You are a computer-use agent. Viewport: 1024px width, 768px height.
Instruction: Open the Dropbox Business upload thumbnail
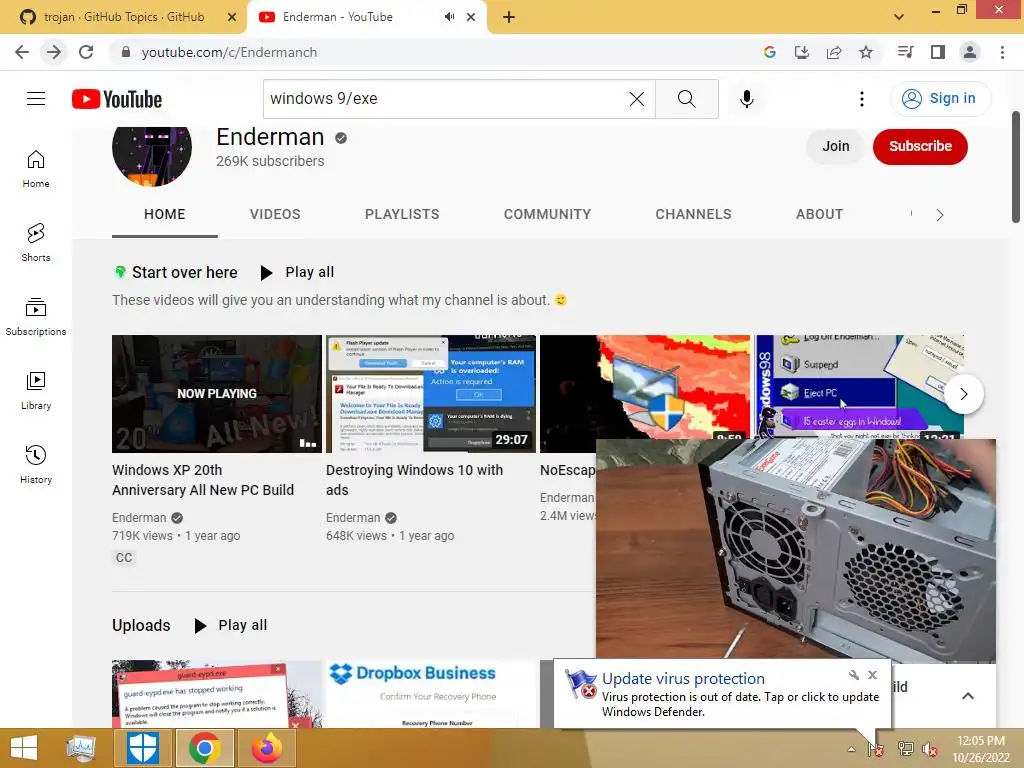point(431,694)
